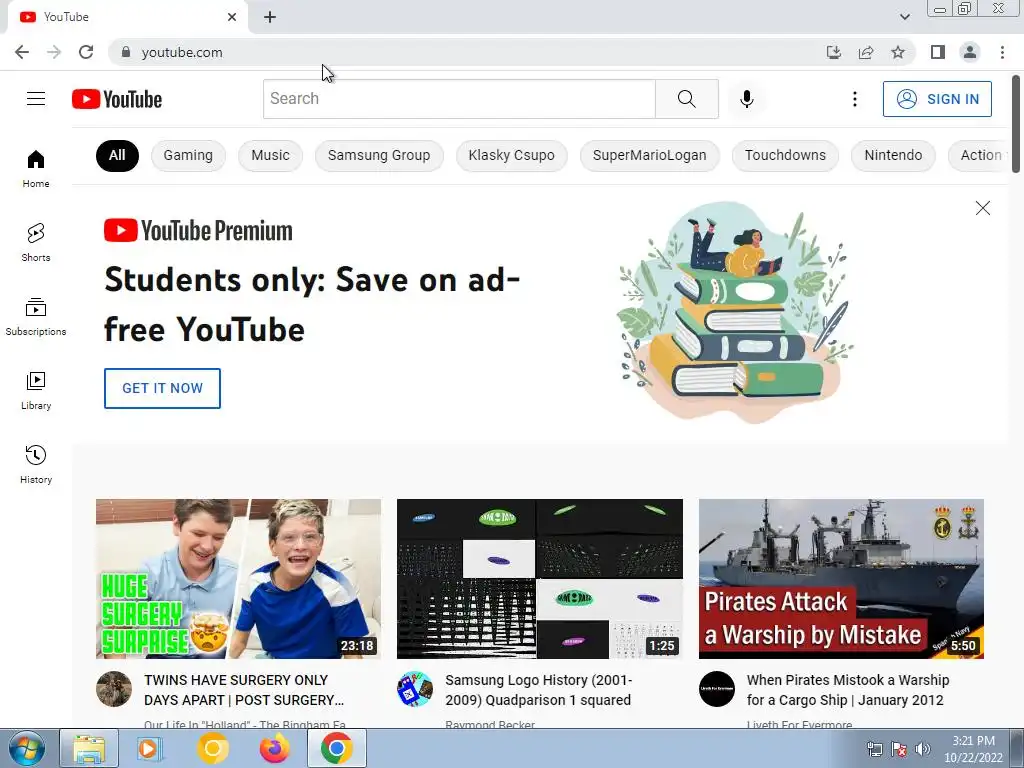Viewport: 1024px width, 768px height.
Task: Open YouTube settings three-dot menu
Action: 854,99
